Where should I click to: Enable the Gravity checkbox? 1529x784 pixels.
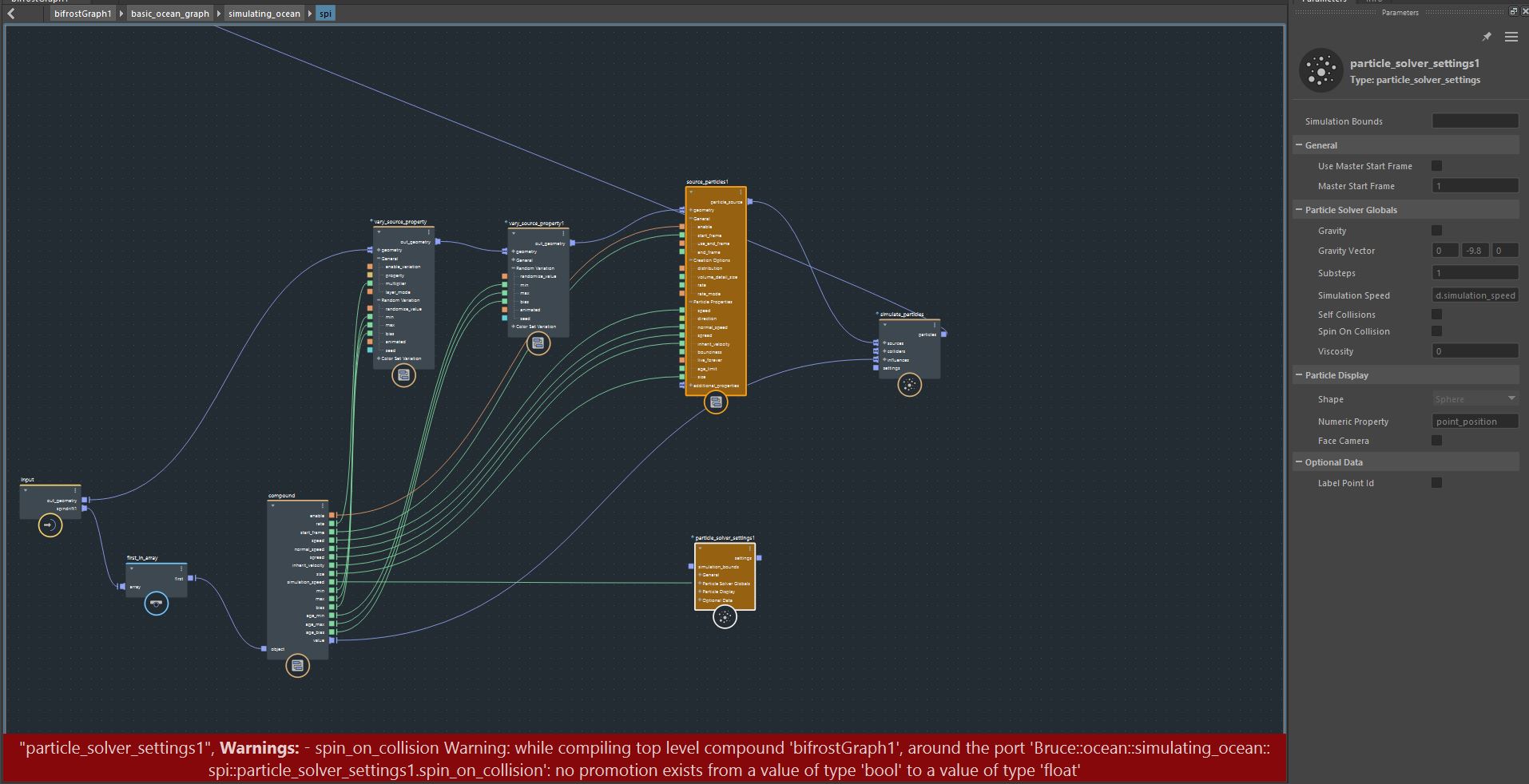1437,231
